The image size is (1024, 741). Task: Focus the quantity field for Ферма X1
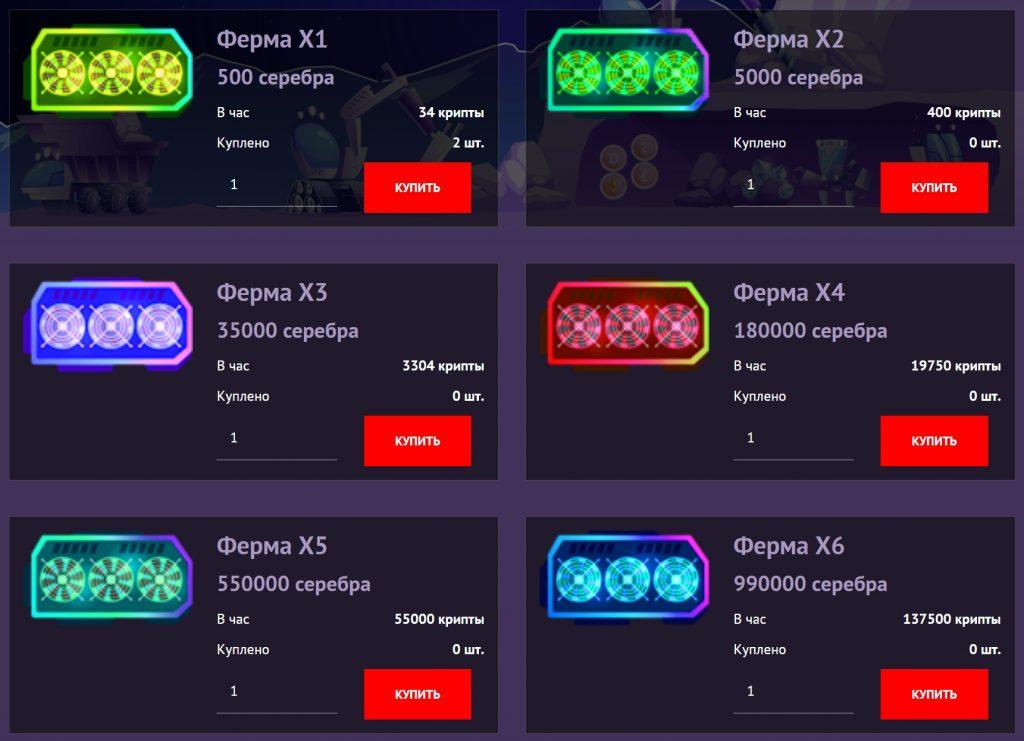(x=277, y=186)
